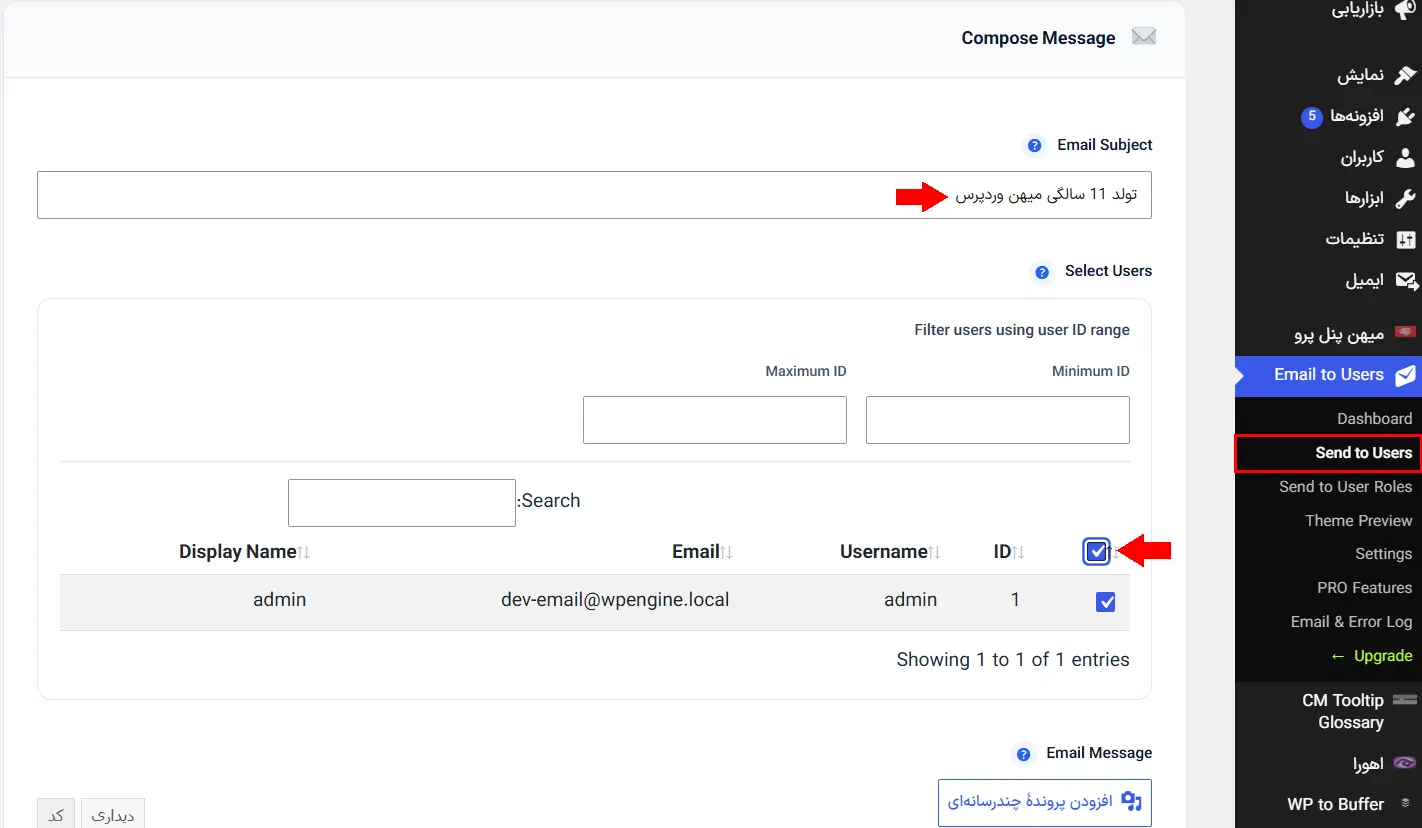This screenshot has width=1422, height=828.
Task: Click the Maximum ID input field
Action: [x=715, y=420]
